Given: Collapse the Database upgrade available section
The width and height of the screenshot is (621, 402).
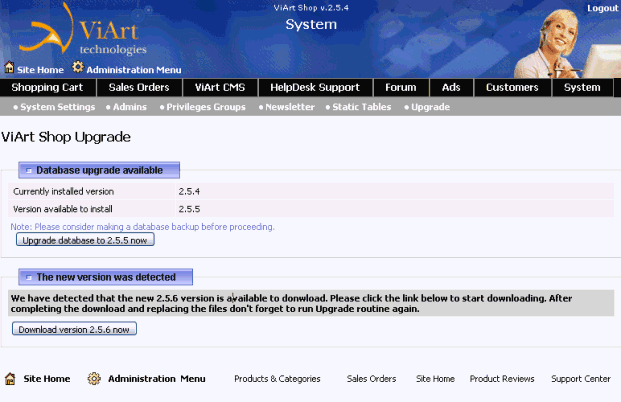Looking at the screenshot, I should (29, 170).
